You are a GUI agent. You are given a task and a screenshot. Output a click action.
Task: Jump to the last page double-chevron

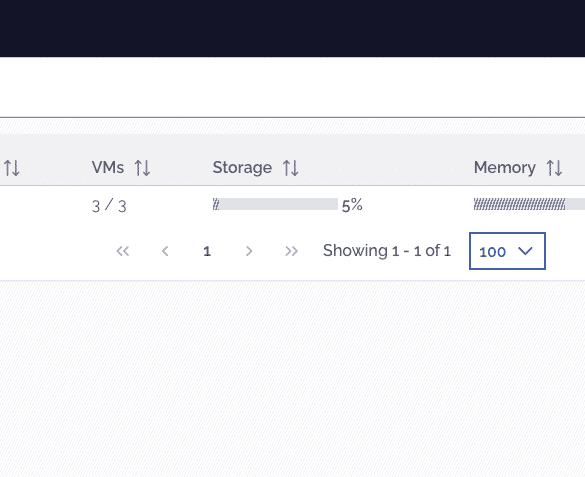tap(291, 251)
